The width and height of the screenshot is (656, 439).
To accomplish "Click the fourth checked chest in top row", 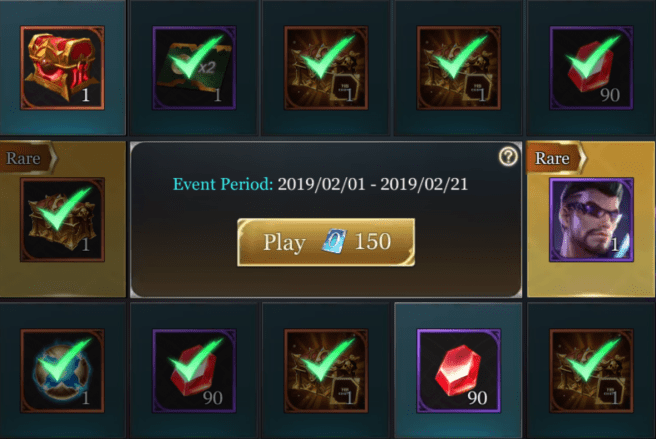I will tap(459, 68).
